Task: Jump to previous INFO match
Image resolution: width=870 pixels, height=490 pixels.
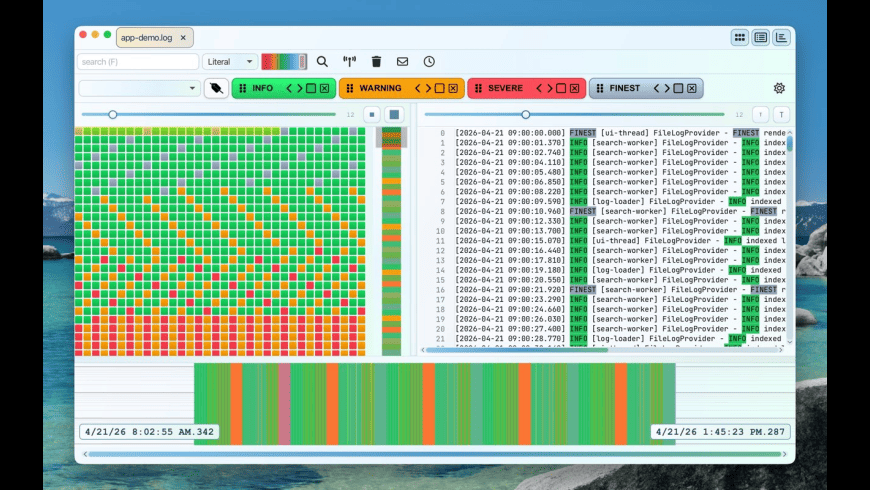Action: click(x=289, y=88)
